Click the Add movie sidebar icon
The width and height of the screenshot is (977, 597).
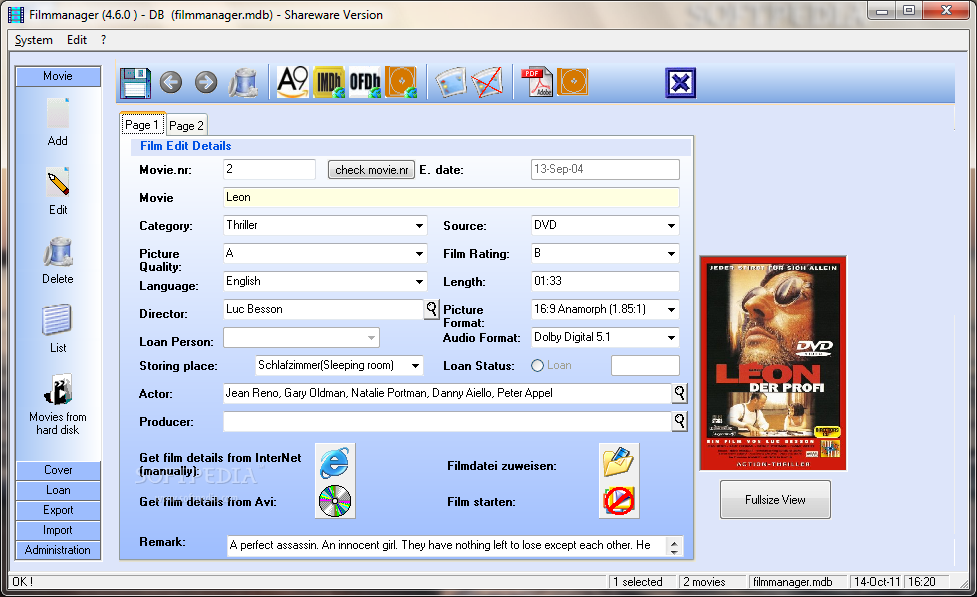coord(58,113)
